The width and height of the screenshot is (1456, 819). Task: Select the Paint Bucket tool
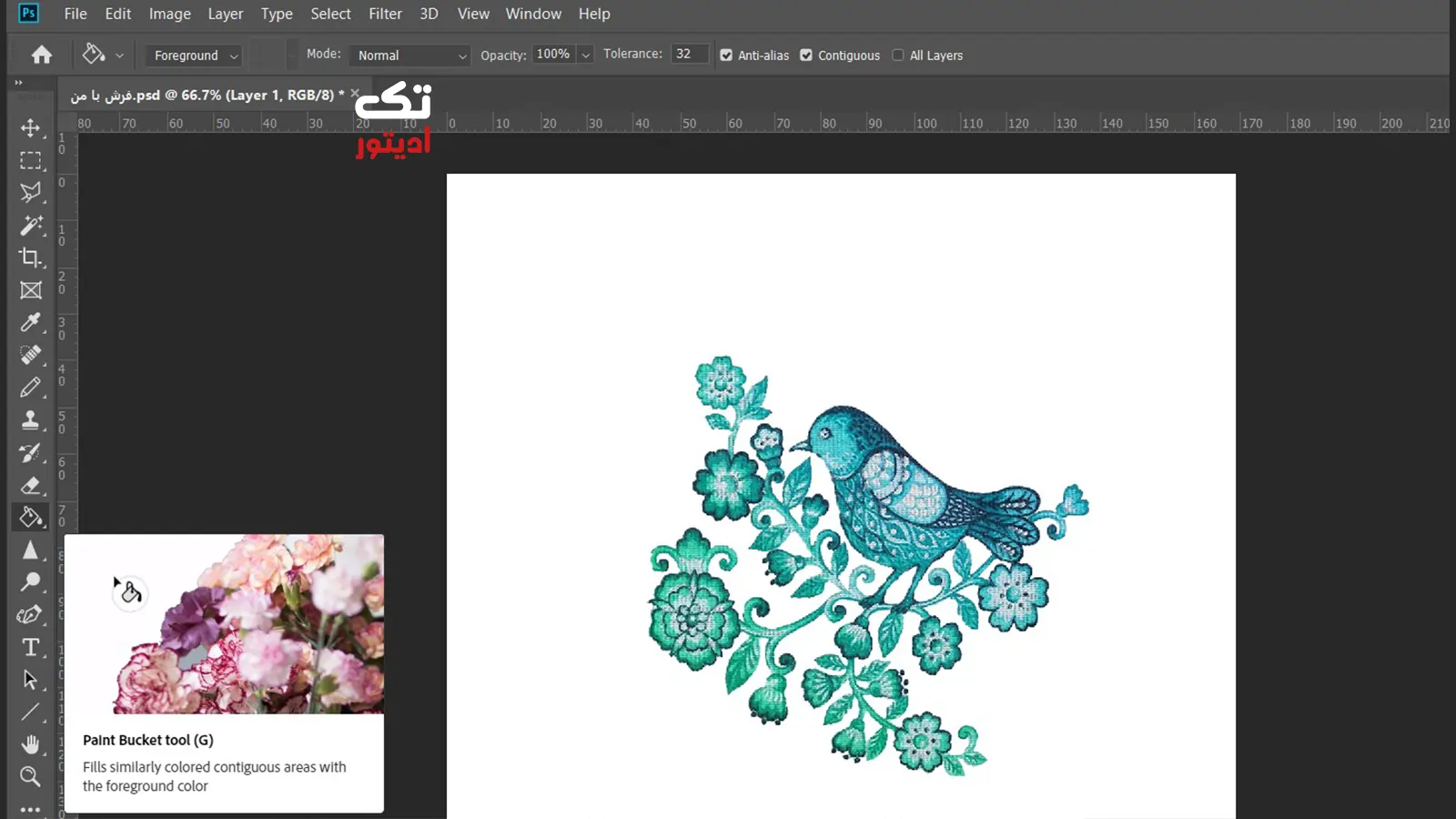click(30, 517)
